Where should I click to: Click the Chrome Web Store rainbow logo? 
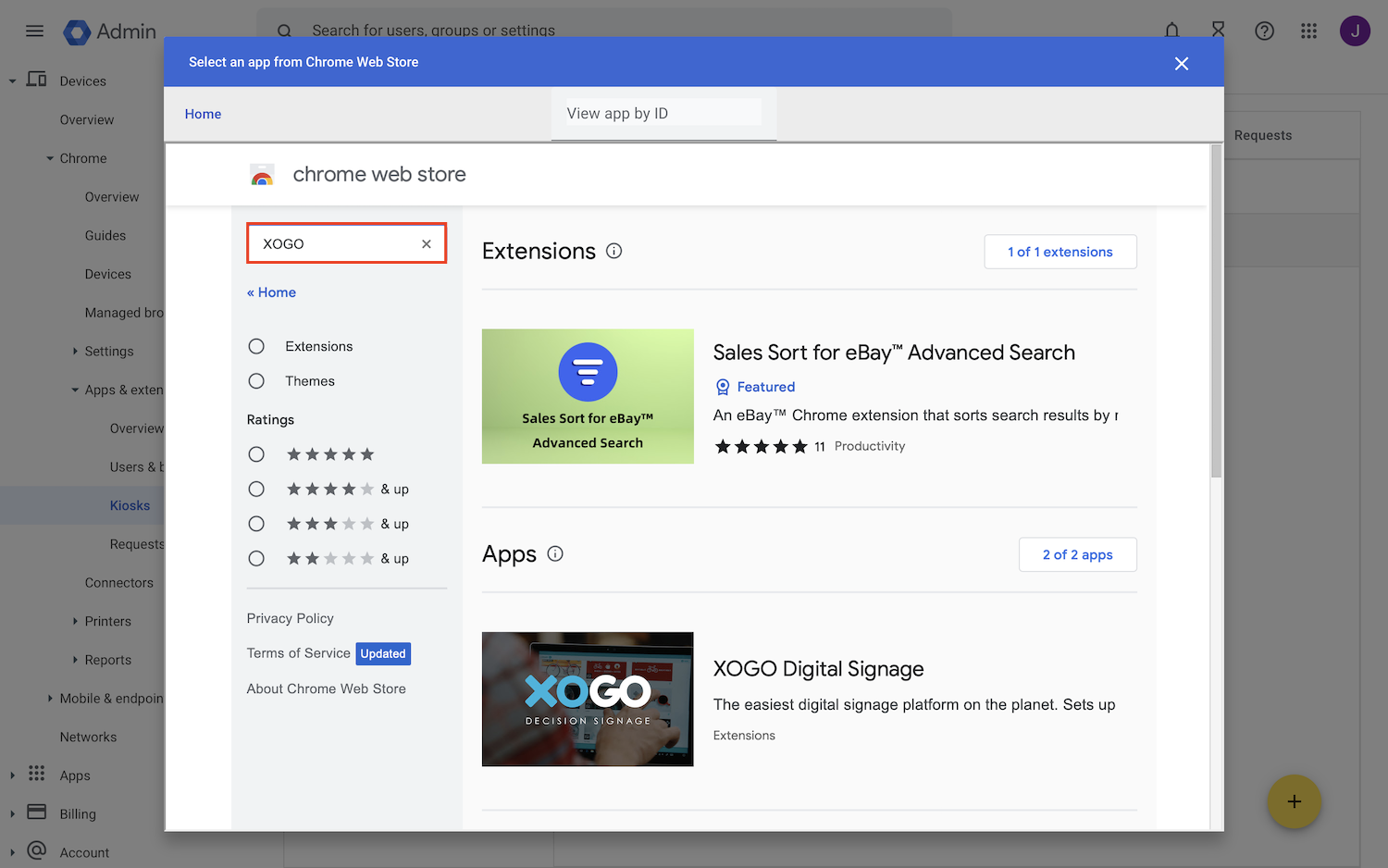262,174
